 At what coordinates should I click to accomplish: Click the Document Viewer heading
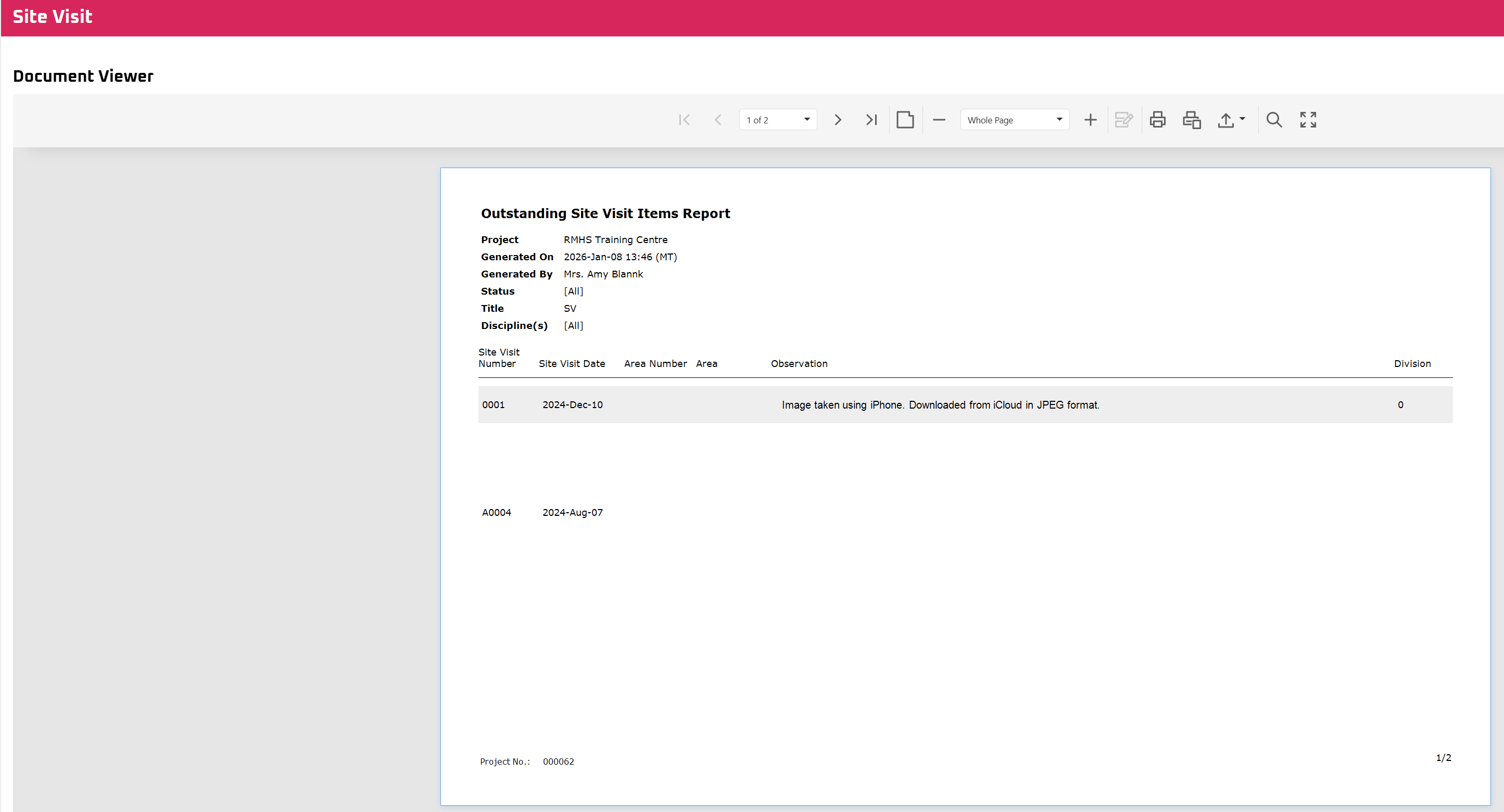[x=83, y=76]
